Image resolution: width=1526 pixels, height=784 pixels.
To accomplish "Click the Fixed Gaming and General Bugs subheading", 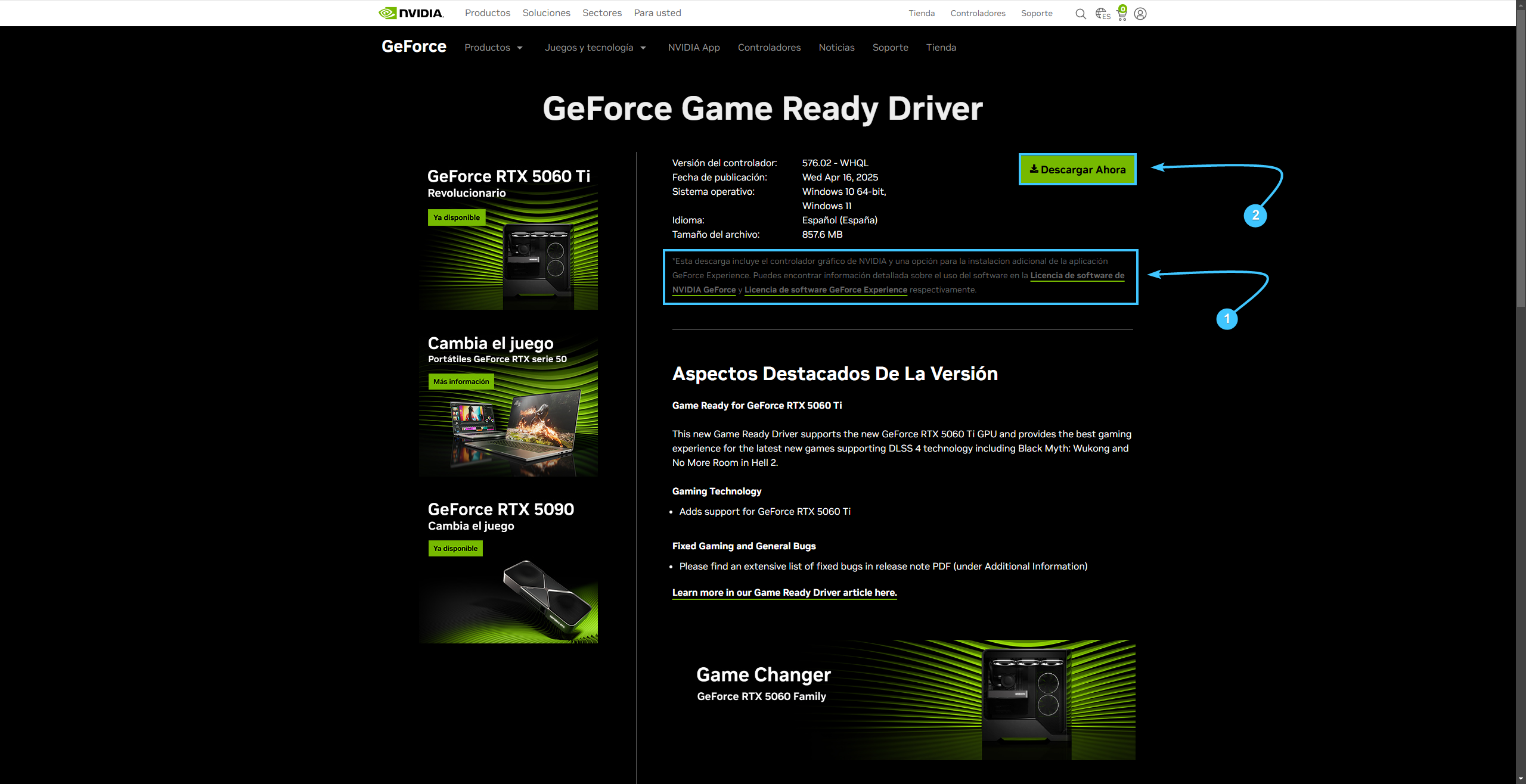I will (x=744, y=546).
